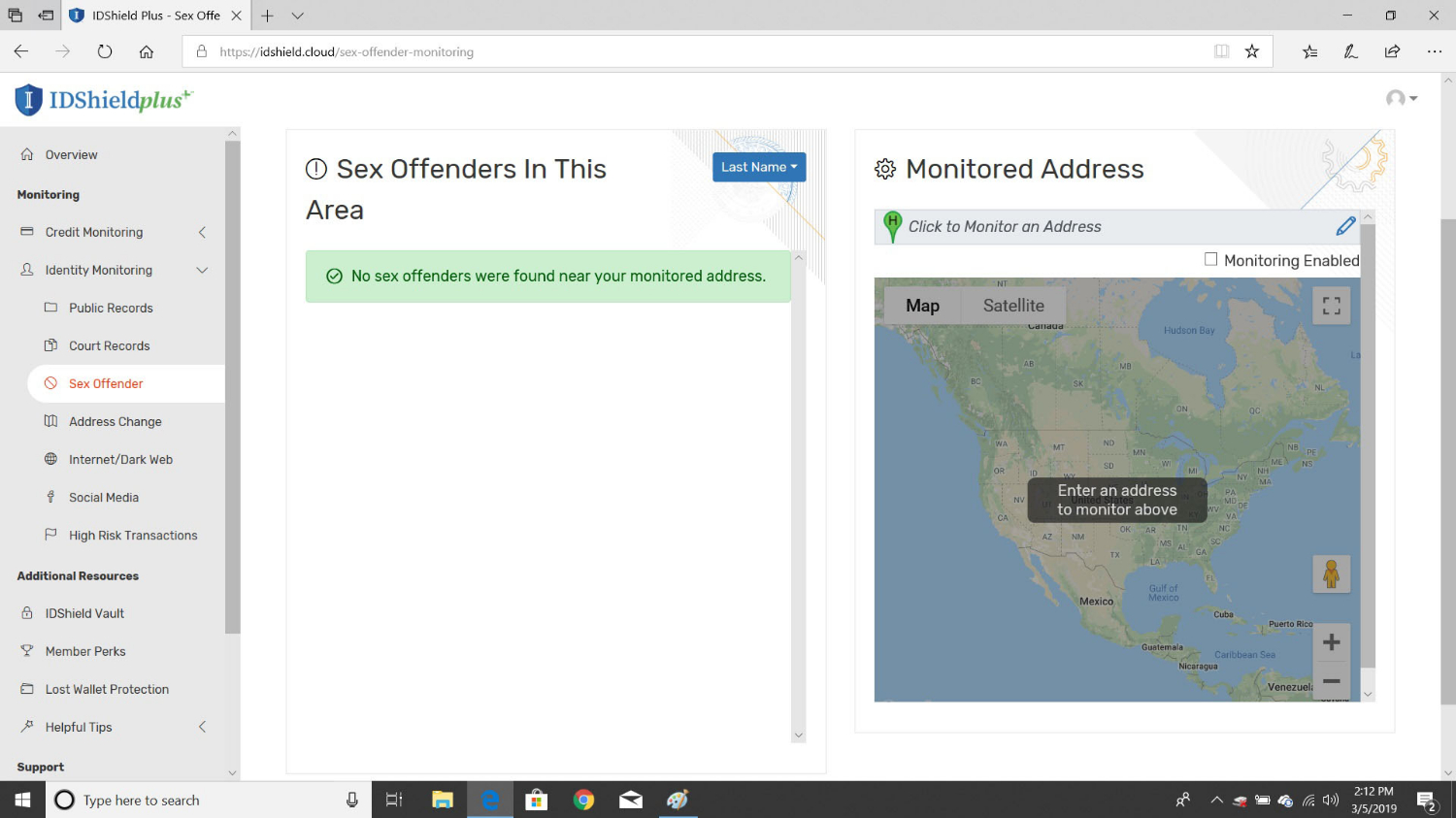Open the Favorites hub
The width and height of the screenshot is (1456, 818).
1310,51
